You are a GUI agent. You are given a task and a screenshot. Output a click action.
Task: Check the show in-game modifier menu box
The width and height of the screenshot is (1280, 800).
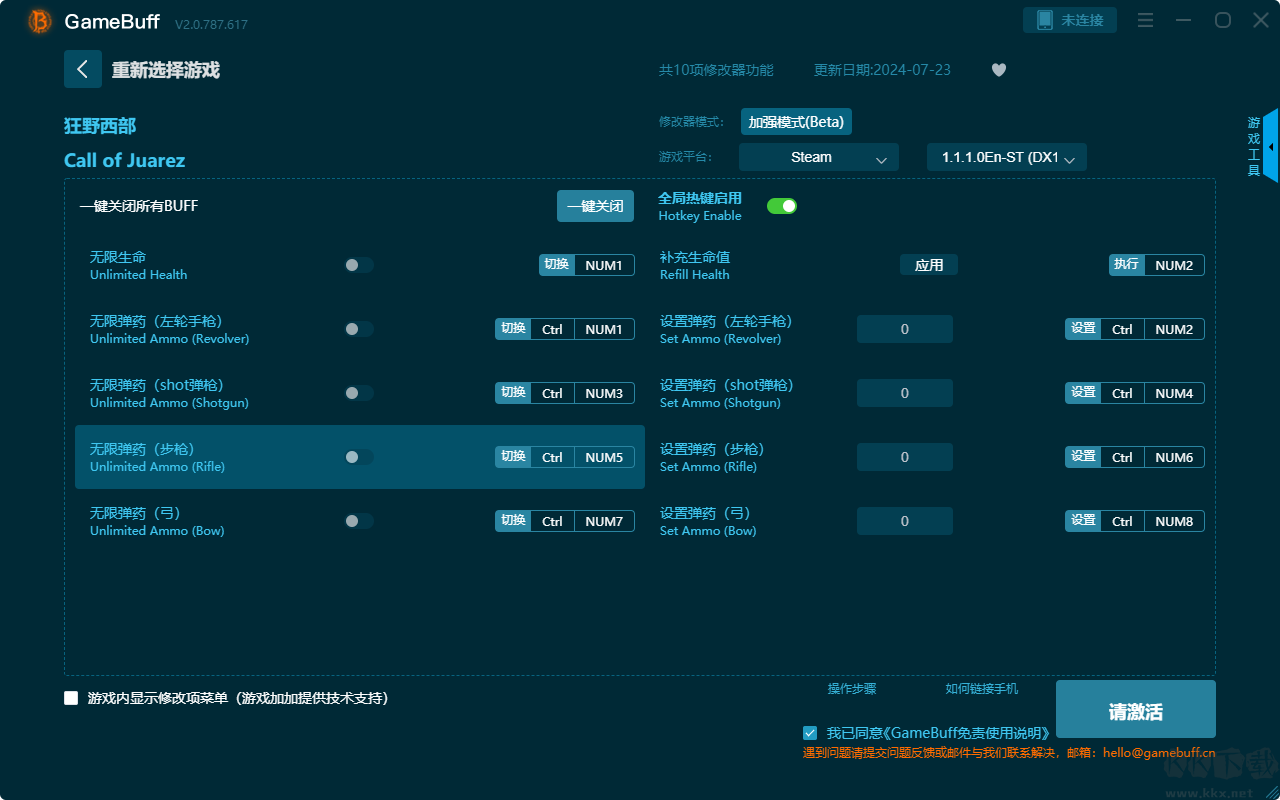click(71, 698)
